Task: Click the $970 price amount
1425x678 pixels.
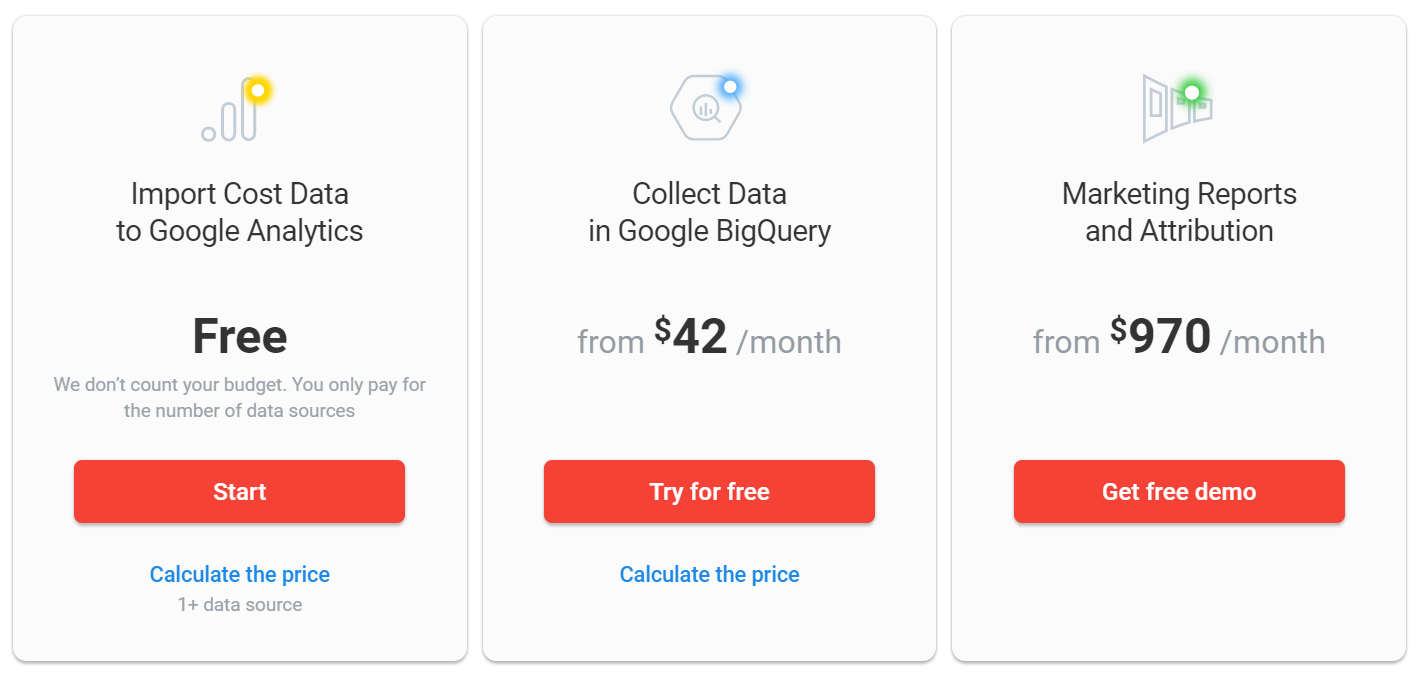Action: (x=1161, y=337)
